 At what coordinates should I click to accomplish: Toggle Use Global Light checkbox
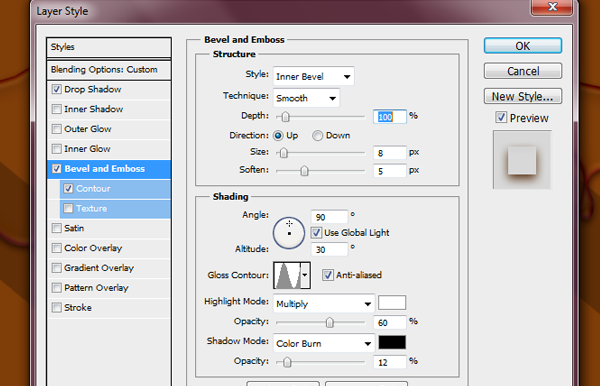(x=316, y=233)
